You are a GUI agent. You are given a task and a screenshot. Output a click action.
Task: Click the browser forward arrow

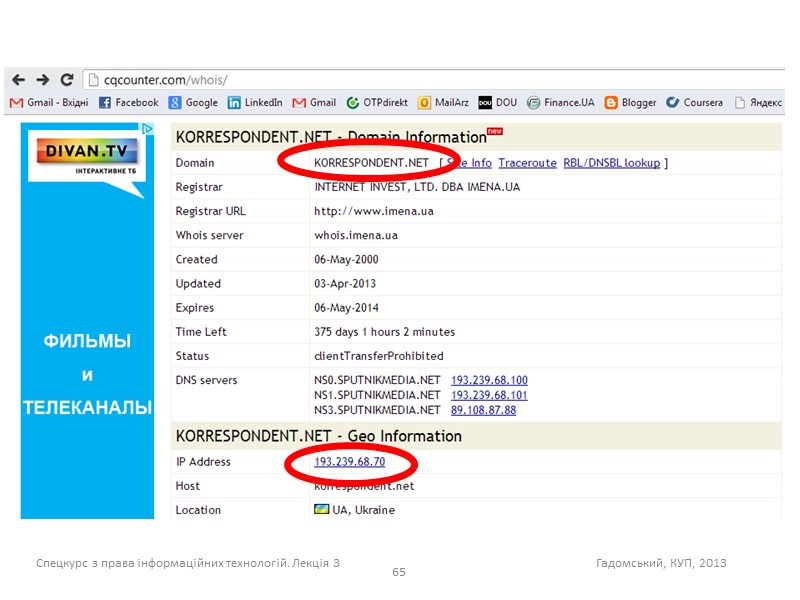43,80
